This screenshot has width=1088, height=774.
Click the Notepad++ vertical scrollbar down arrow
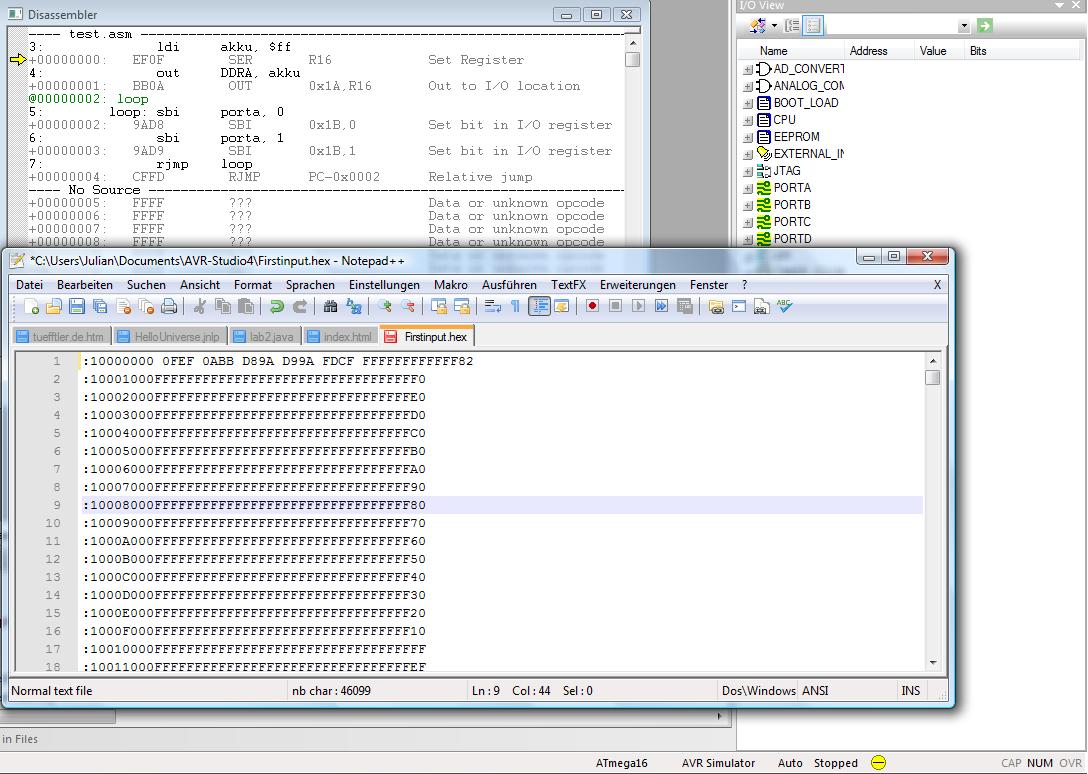[x=933, y=663]
